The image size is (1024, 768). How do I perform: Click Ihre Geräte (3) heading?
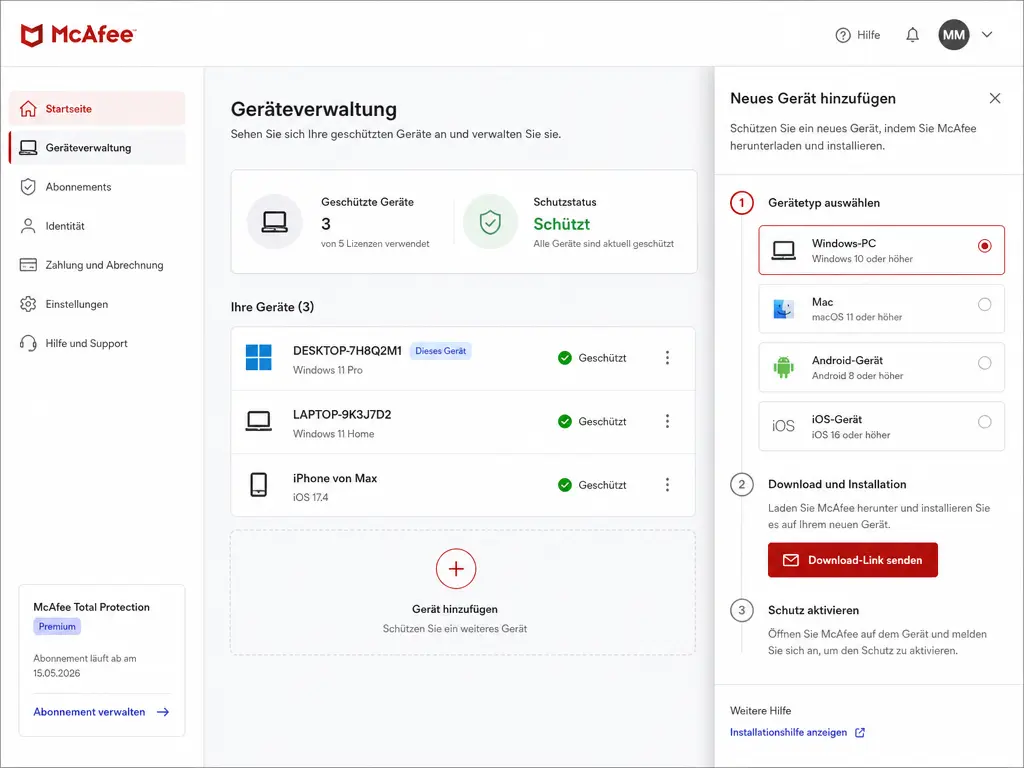tap(272, 307)
